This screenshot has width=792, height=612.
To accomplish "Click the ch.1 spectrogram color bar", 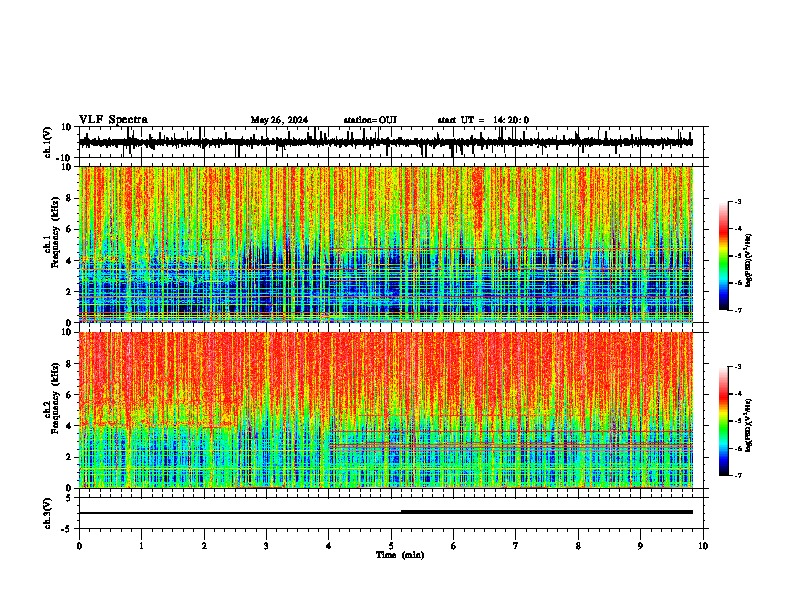I will pyautogui.click(x=723, y=256).
